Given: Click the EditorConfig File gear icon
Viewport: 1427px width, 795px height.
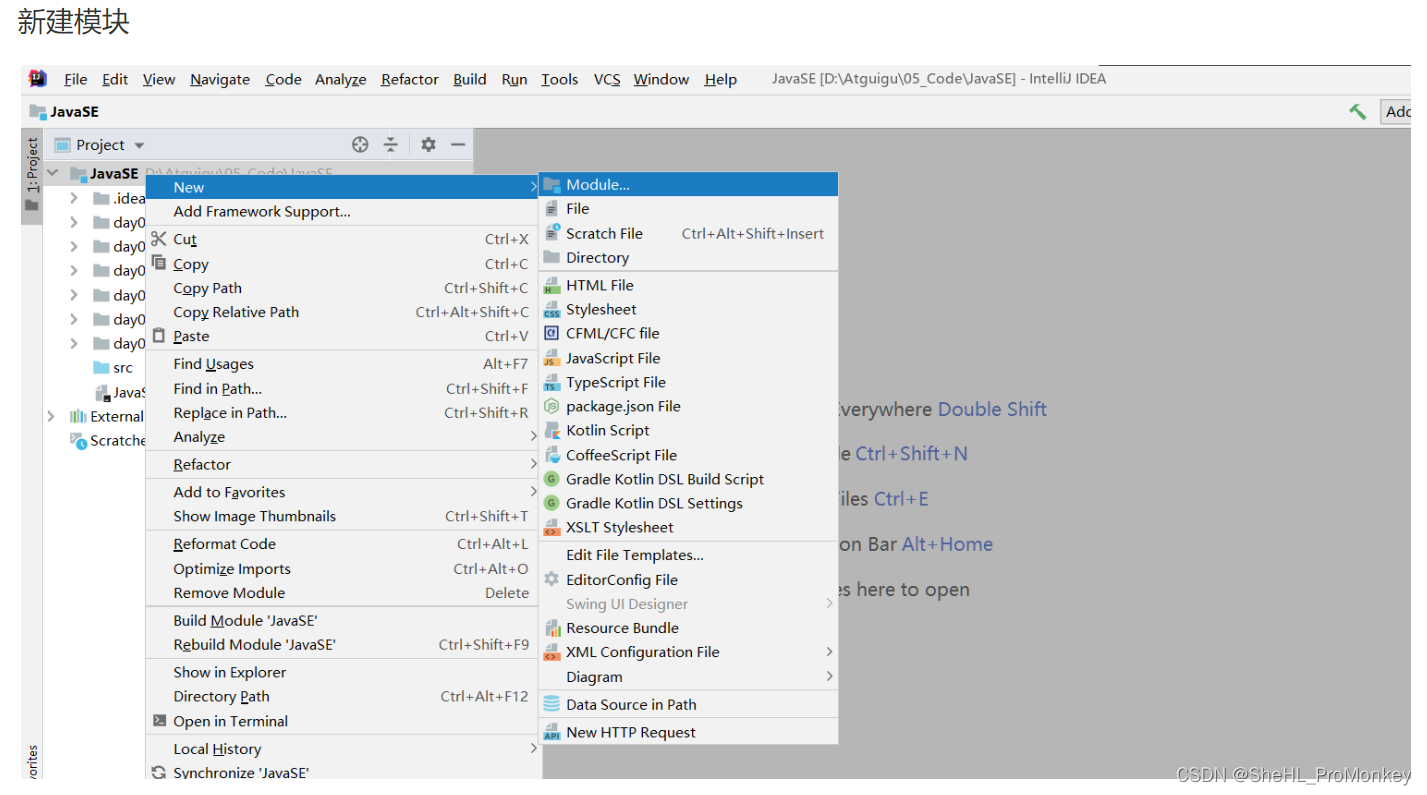Looking at the screenshot, I should pos(551,579).
